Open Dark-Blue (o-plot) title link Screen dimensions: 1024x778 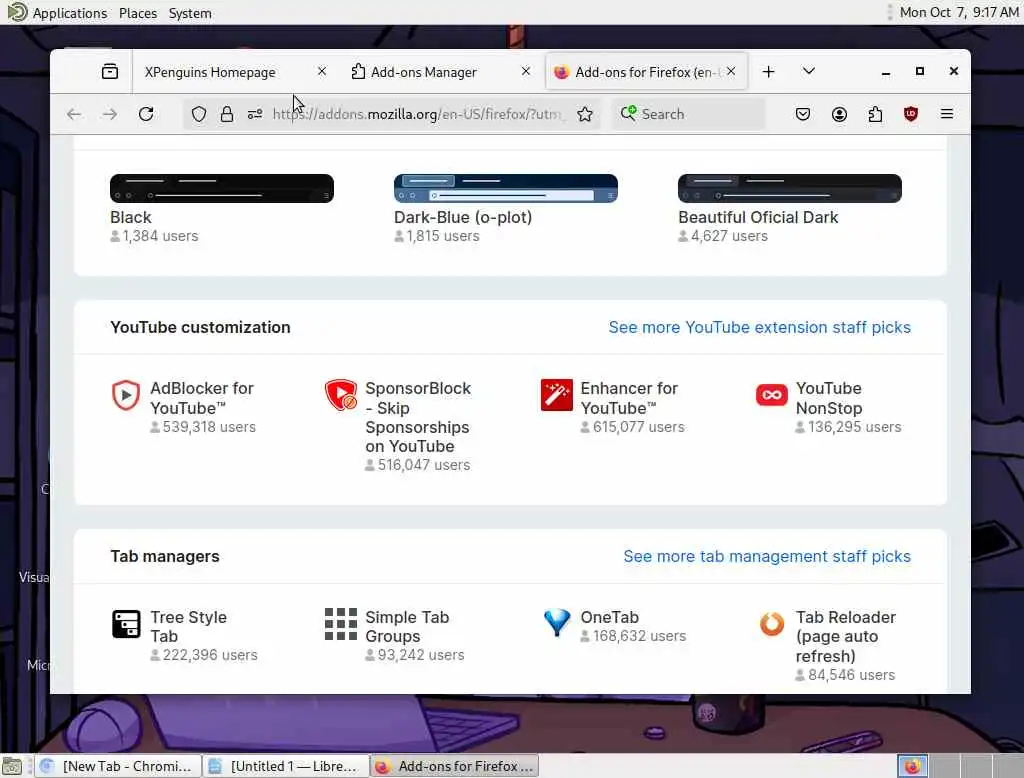tap(463, 218)
